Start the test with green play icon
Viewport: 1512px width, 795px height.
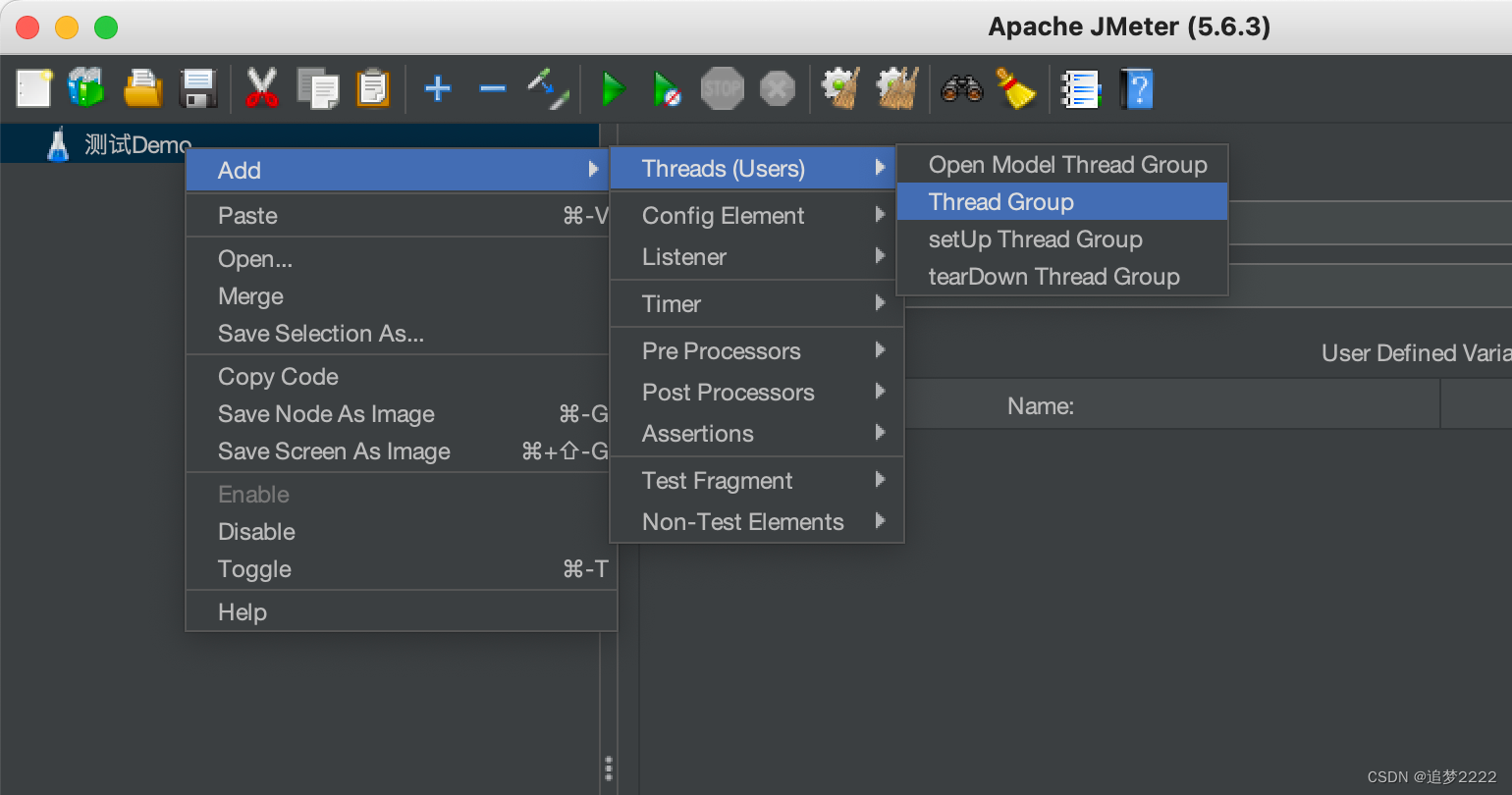[x=614, y=89]
